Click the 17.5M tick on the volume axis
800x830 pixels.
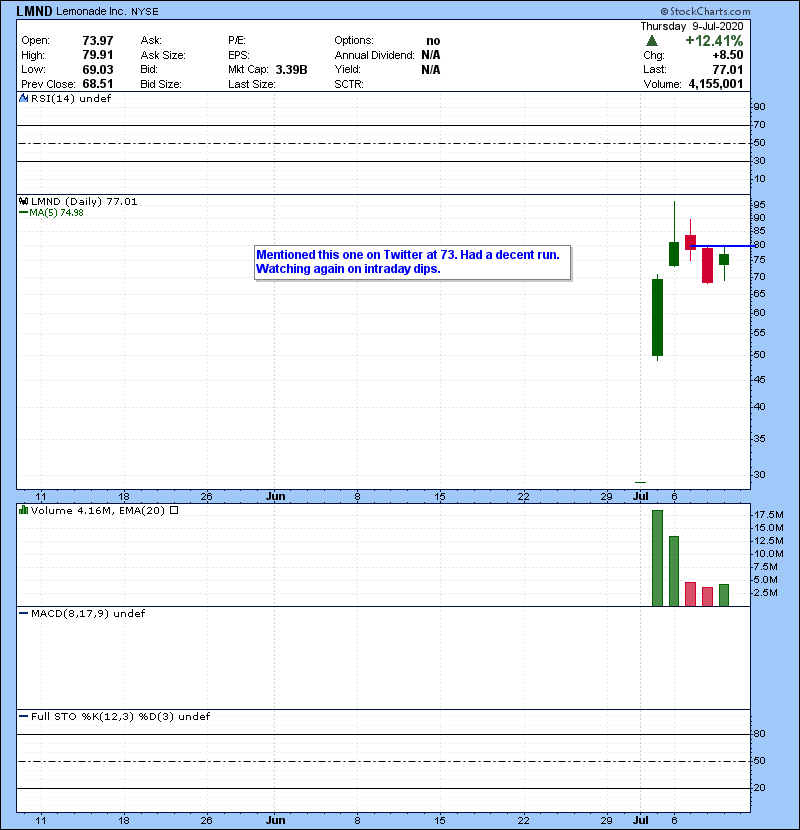[x=769, y=515]
